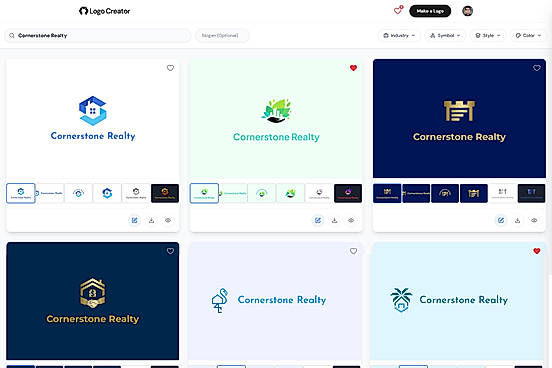Image resolution: width=552 pixels, height=368 pixels.
Task: Preview the green leaf hand logo
Action: (x=351, y=220)
